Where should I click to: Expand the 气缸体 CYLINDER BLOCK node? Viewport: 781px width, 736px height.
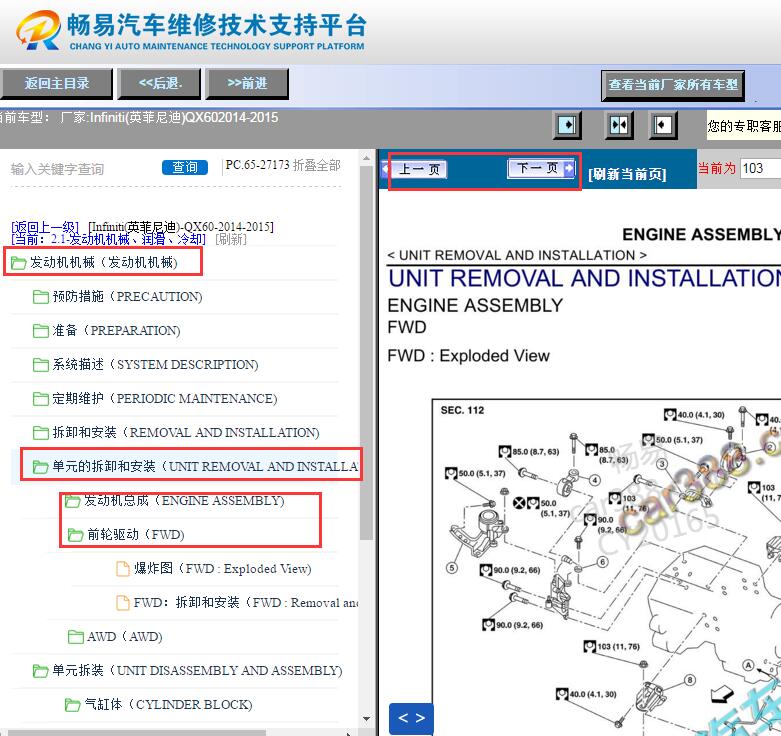[168, 705]
